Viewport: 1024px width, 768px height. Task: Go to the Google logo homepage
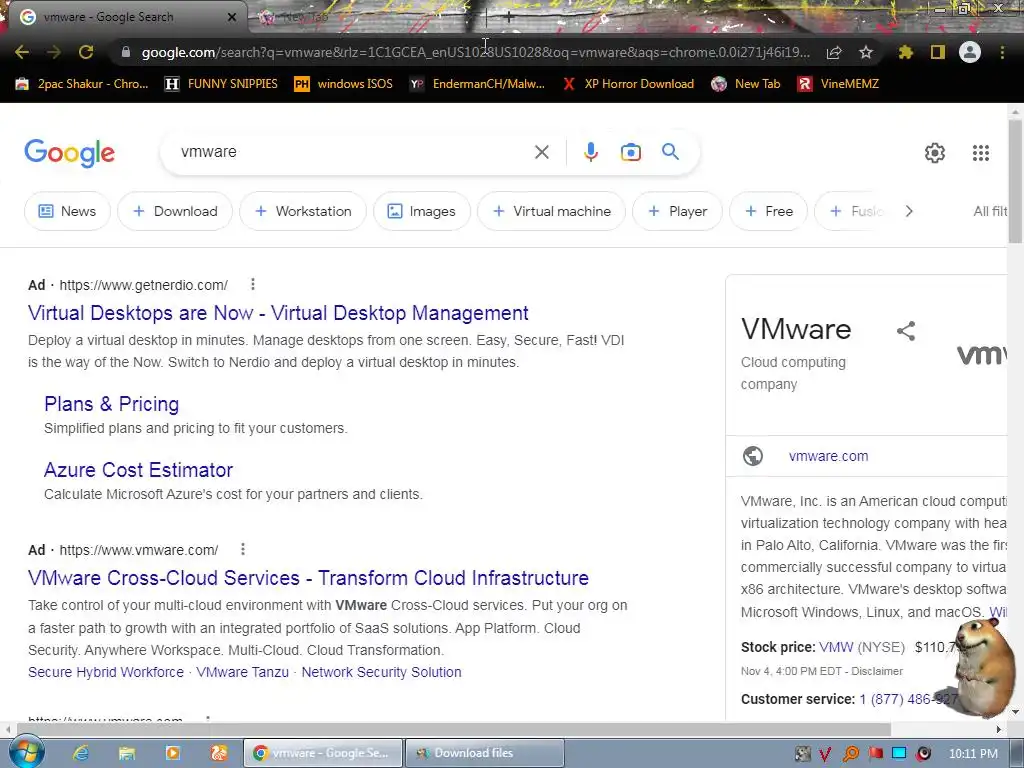click(x=69, y=153)
